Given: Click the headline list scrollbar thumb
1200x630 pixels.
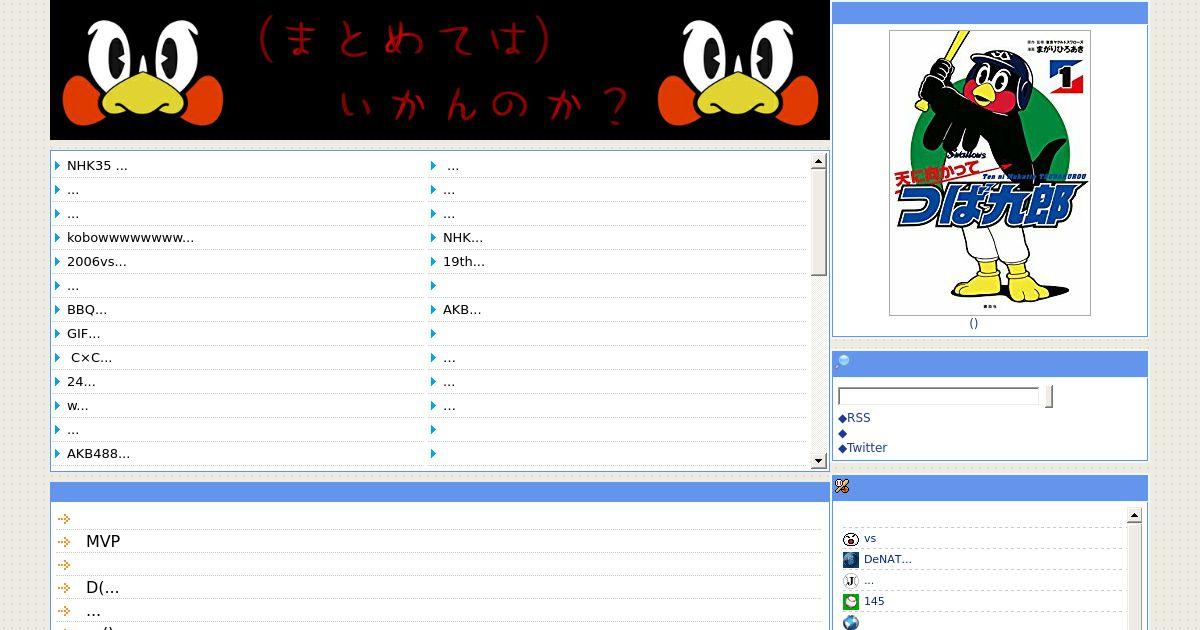Looking at the screenshot, I should (x=819, y=222).
